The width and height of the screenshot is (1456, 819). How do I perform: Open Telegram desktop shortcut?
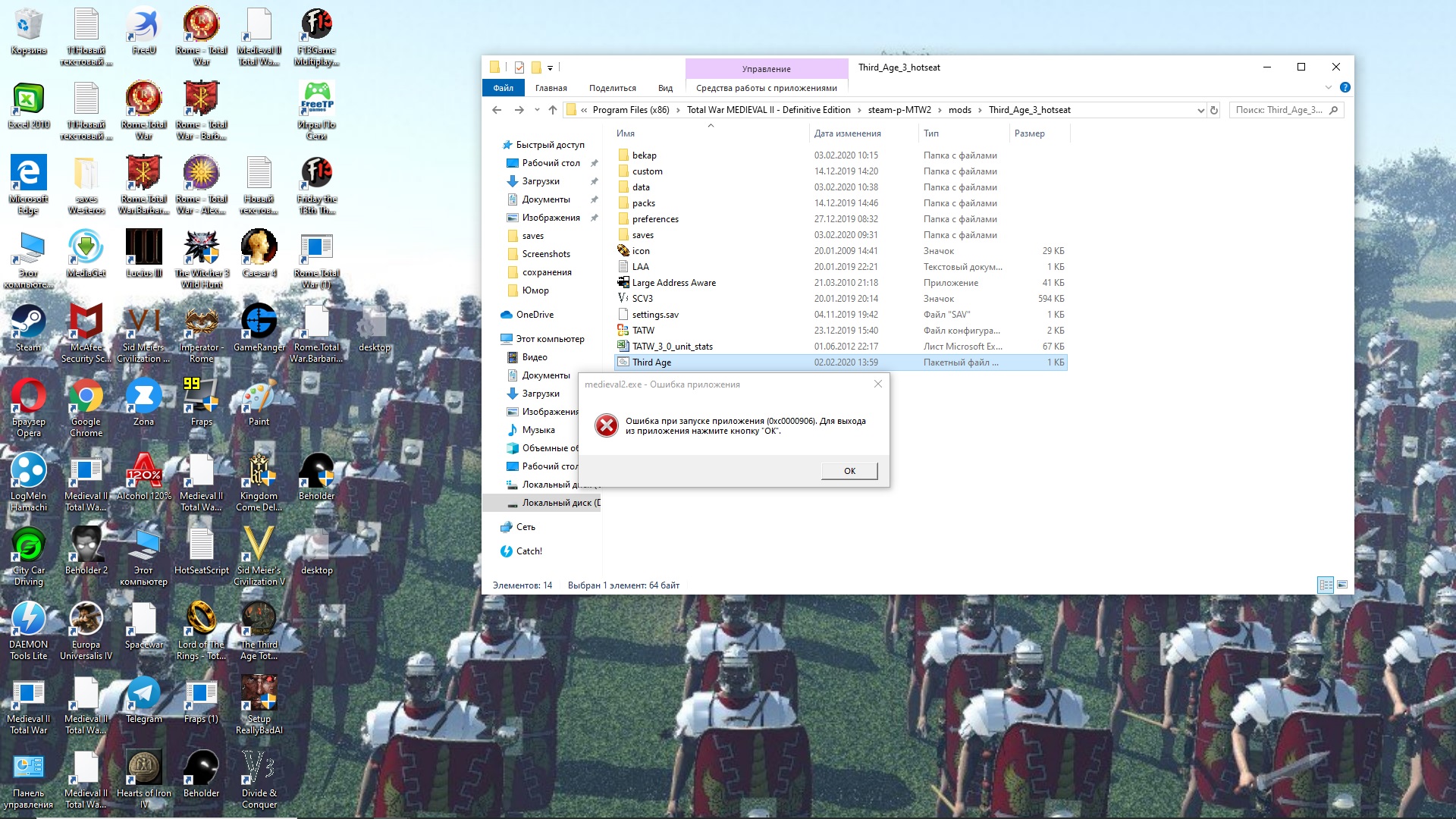point(143,699)
